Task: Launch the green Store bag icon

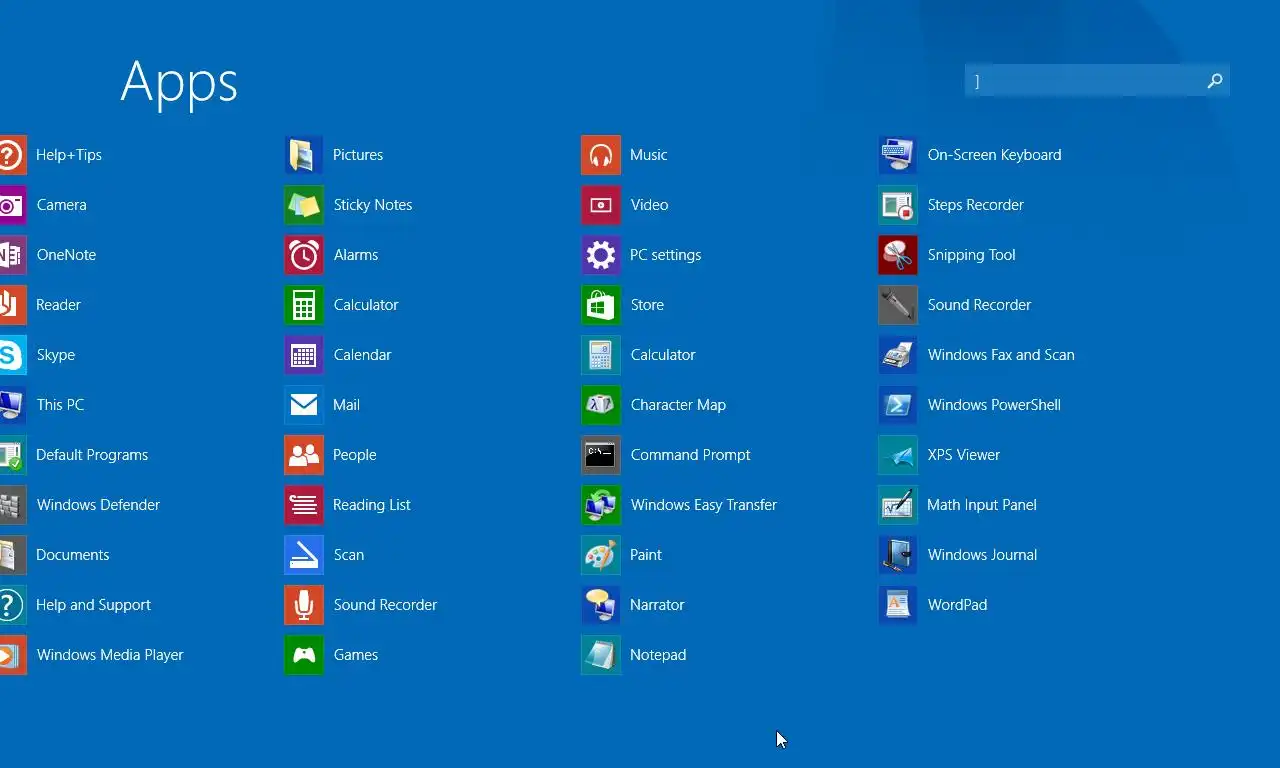Action: tap(601, 305)
